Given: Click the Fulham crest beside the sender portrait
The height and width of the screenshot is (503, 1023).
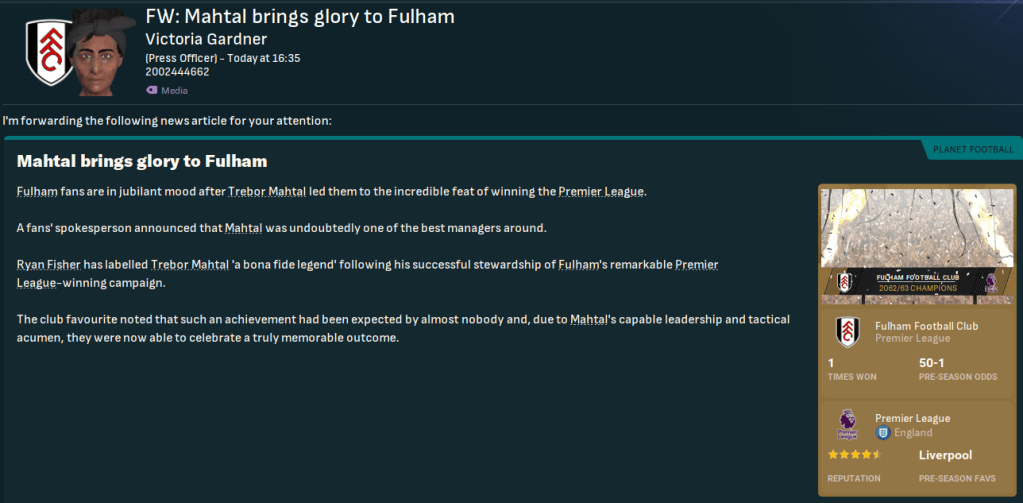Looking at the screenshot, I should pos(45,53).
